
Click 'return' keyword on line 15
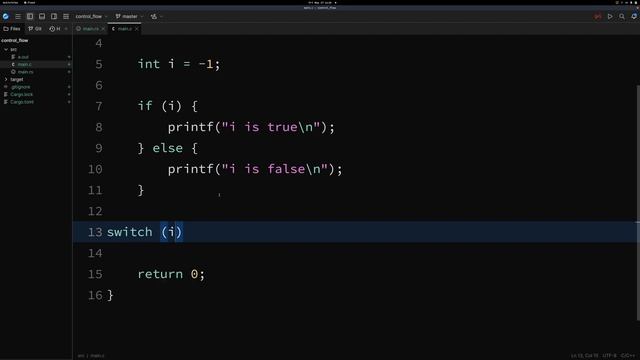tap(160, 274)
